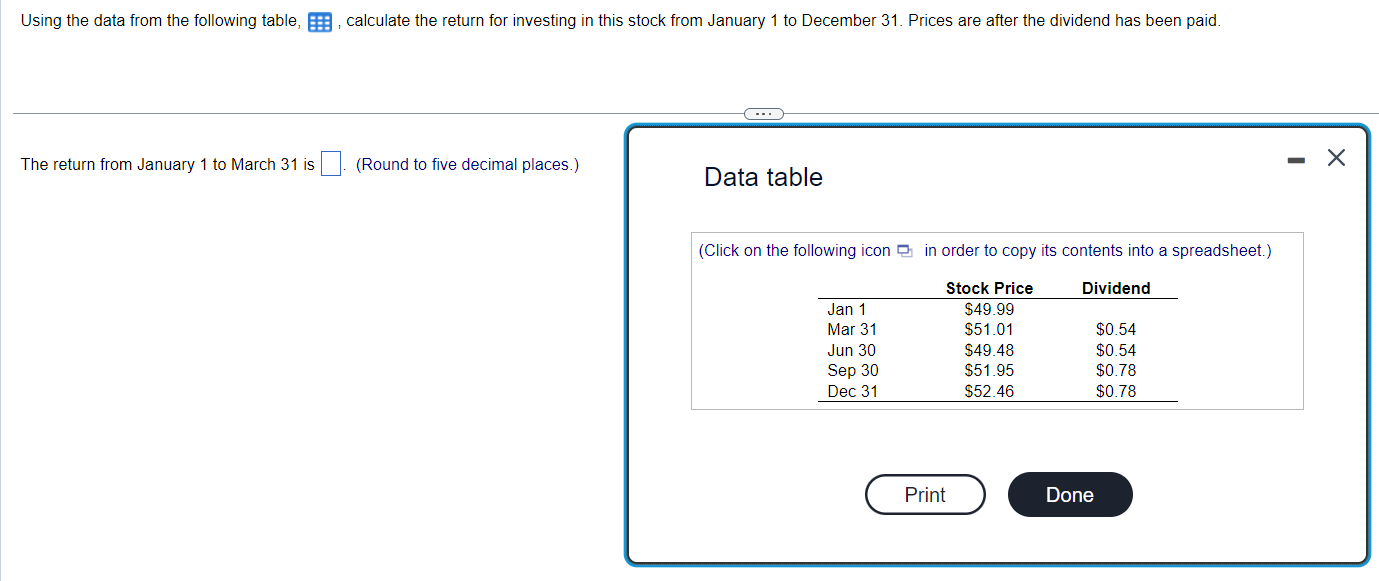
Task: Click the copy-to-spreadsheet icon
Action: tap(904, 250)
